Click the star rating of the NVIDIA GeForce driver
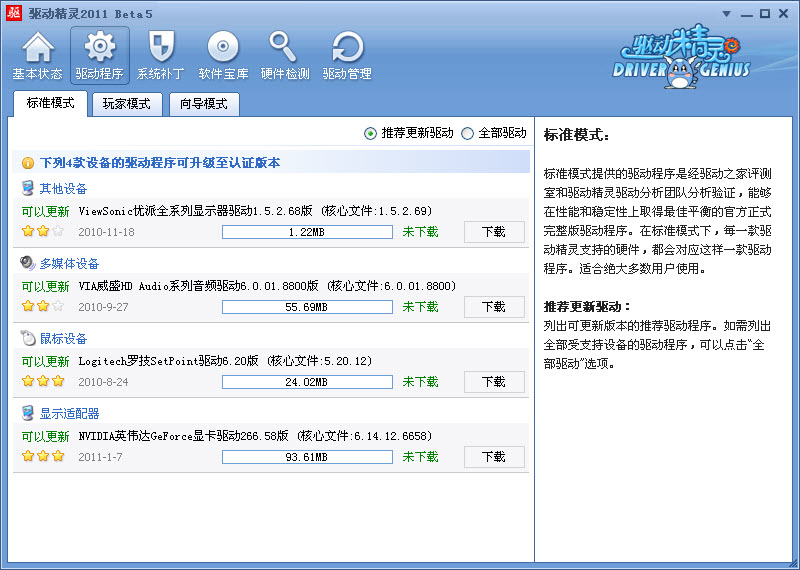 pyautogui.click(x=43, y=456)
